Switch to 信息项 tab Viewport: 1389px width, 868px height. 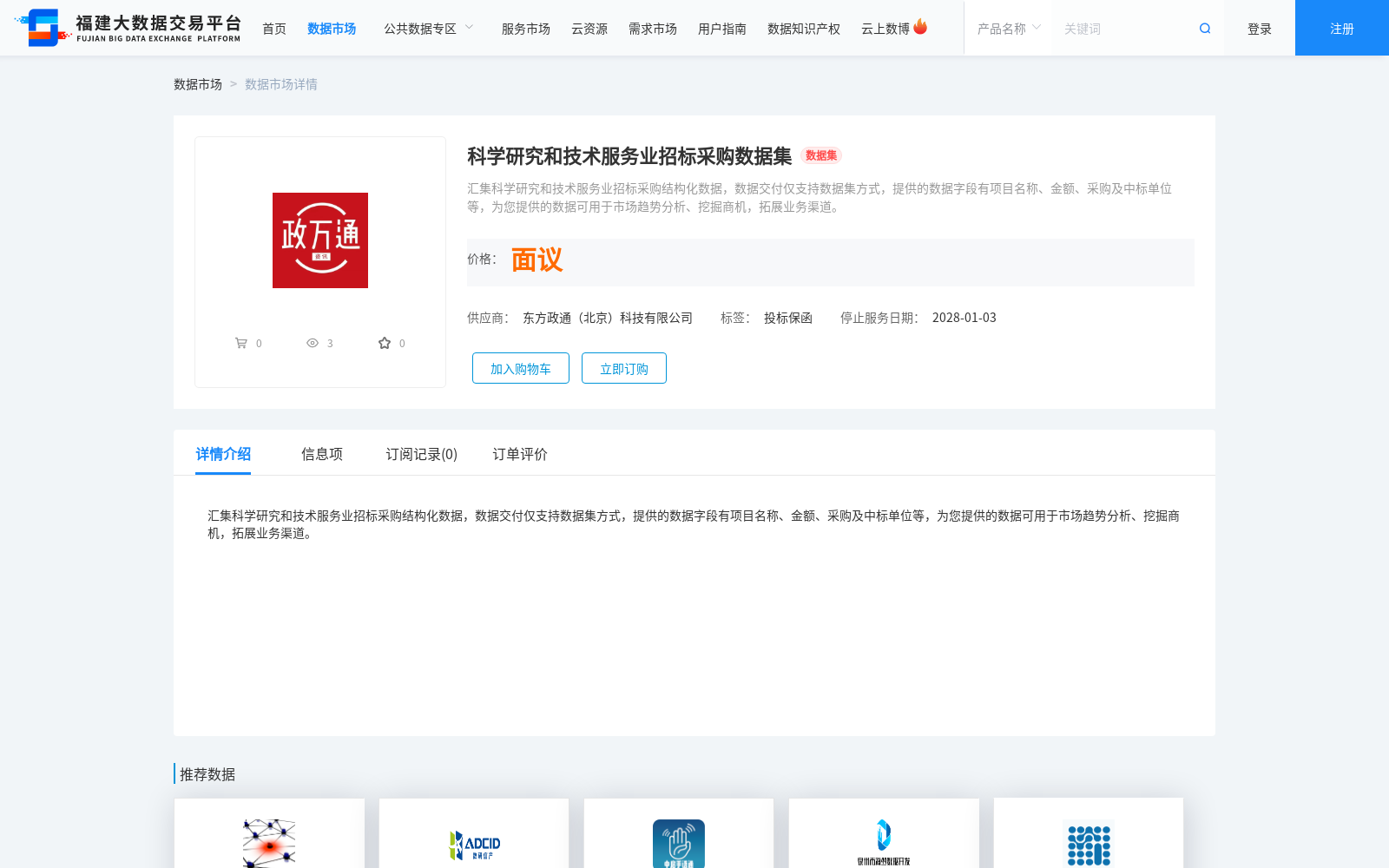tap(322, 454)
